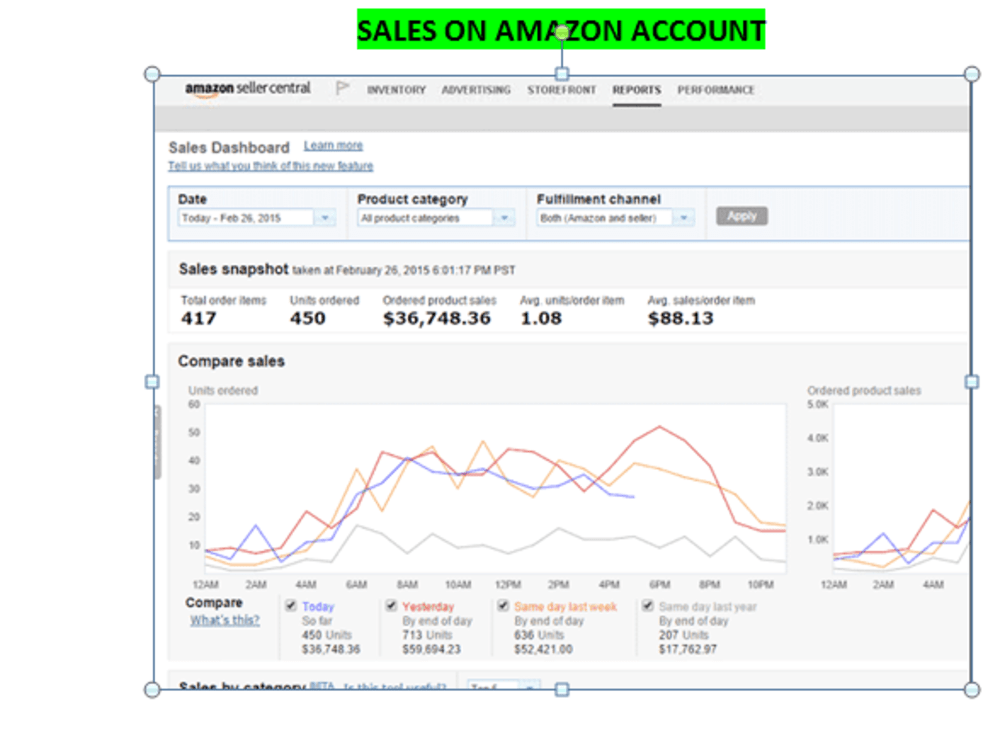Select the top-right picture resize handle
This screenshot has width=1000, height=750.
(972, 74)
